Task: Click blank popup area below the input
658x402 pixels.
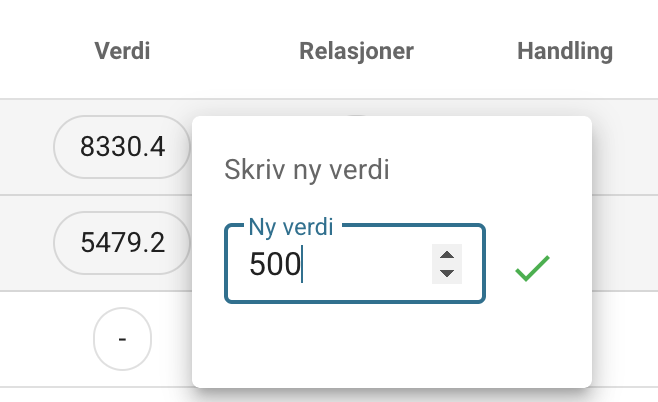Action: (x=392, y=344)
